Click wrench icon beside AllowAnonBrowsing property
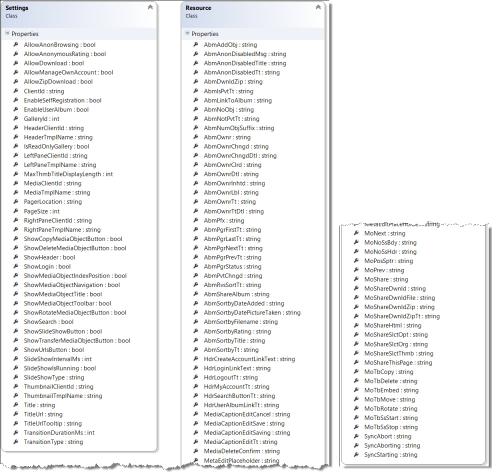Image resolution: width=500 pixels, height=472 pixels. coord(16,44)
